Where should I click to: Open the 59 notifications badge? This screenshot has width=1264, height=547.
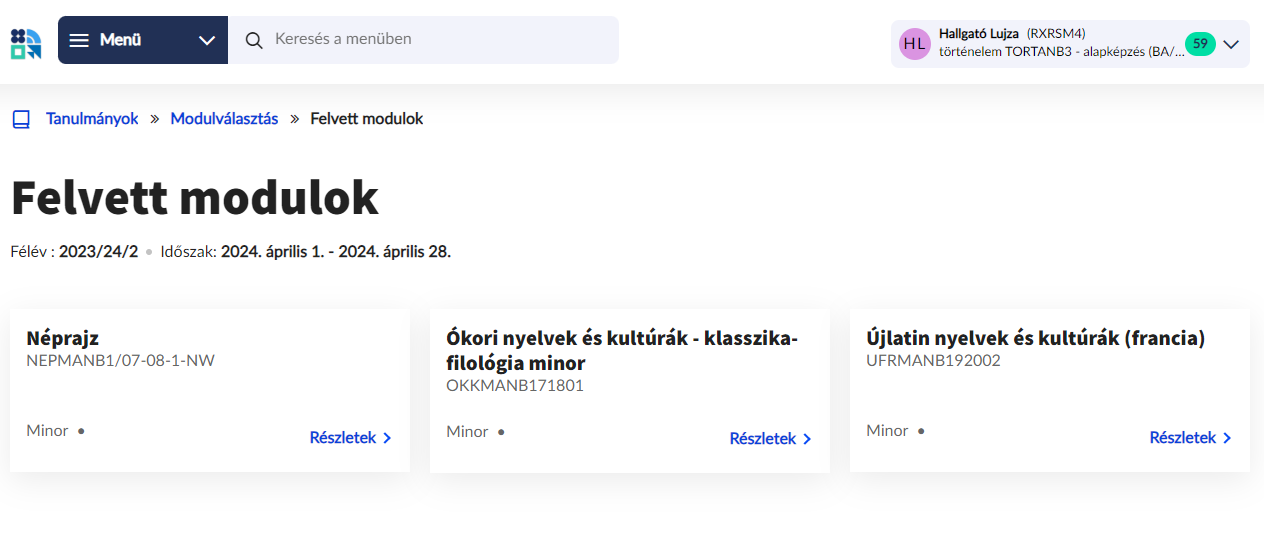[x=1200, y=44]
